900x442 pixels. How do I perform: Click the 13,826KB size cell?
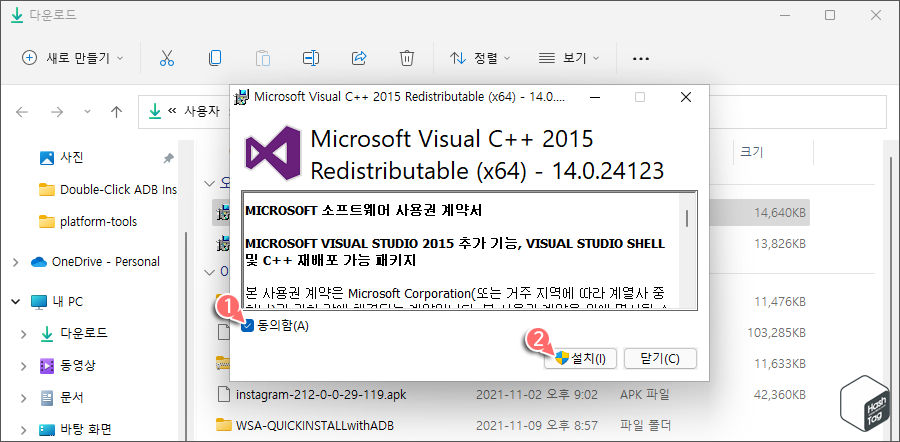click(x=780, y=243)
